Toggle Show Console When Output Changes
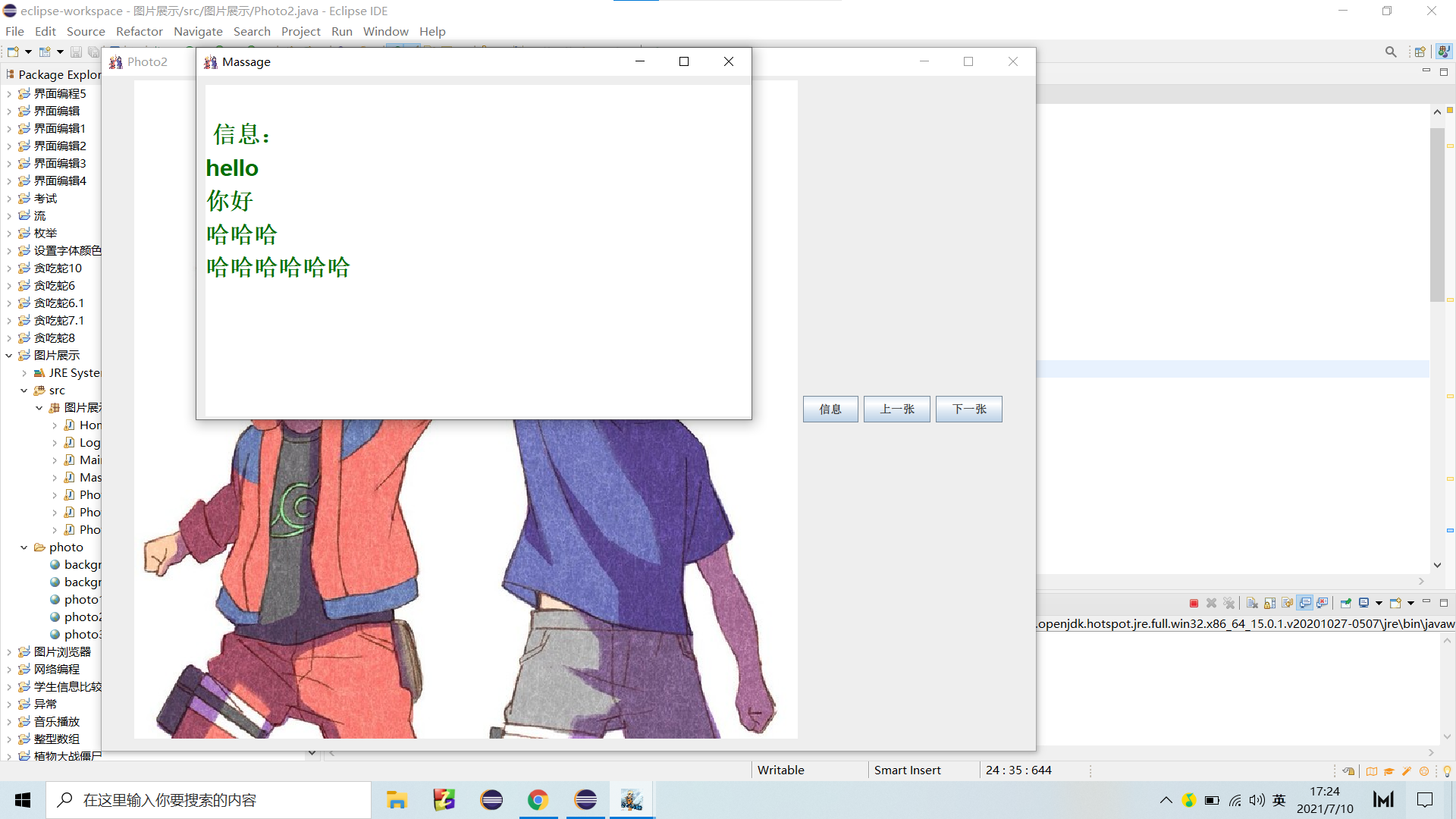The image size is (1456, 819). pos(1305,603)
